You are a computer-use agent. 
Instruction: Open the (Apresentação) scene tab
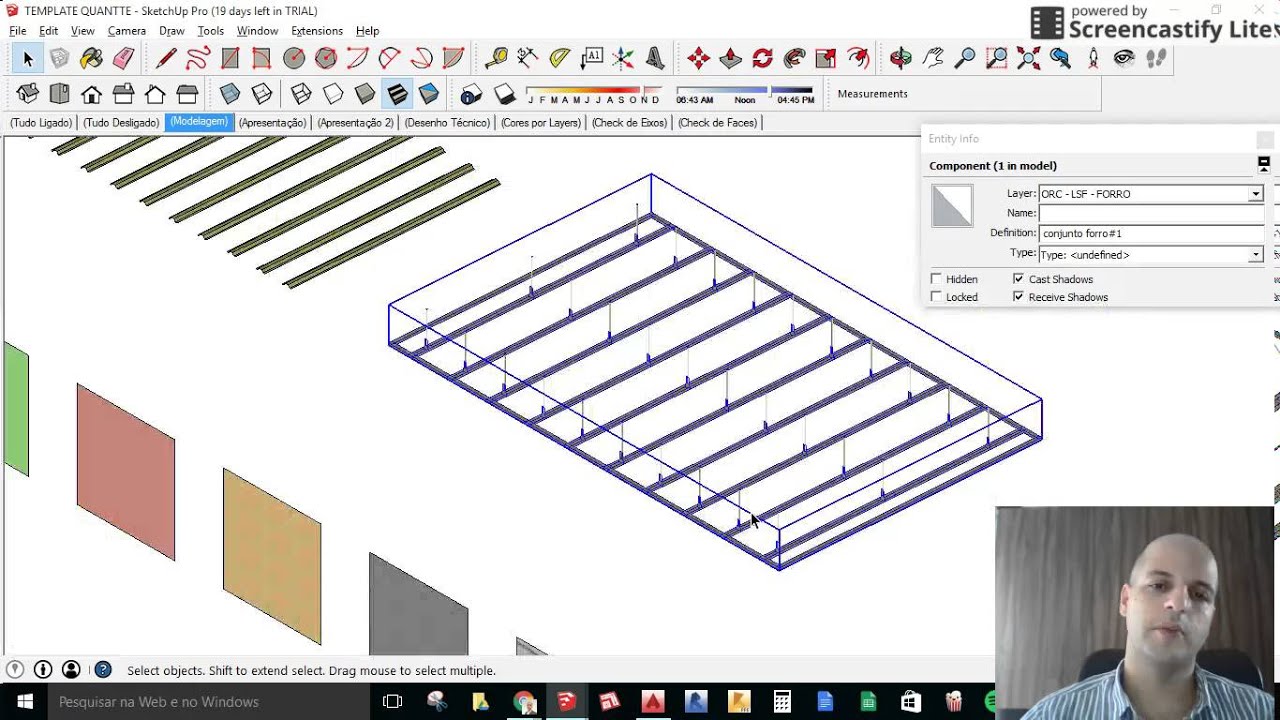point(272,123)
